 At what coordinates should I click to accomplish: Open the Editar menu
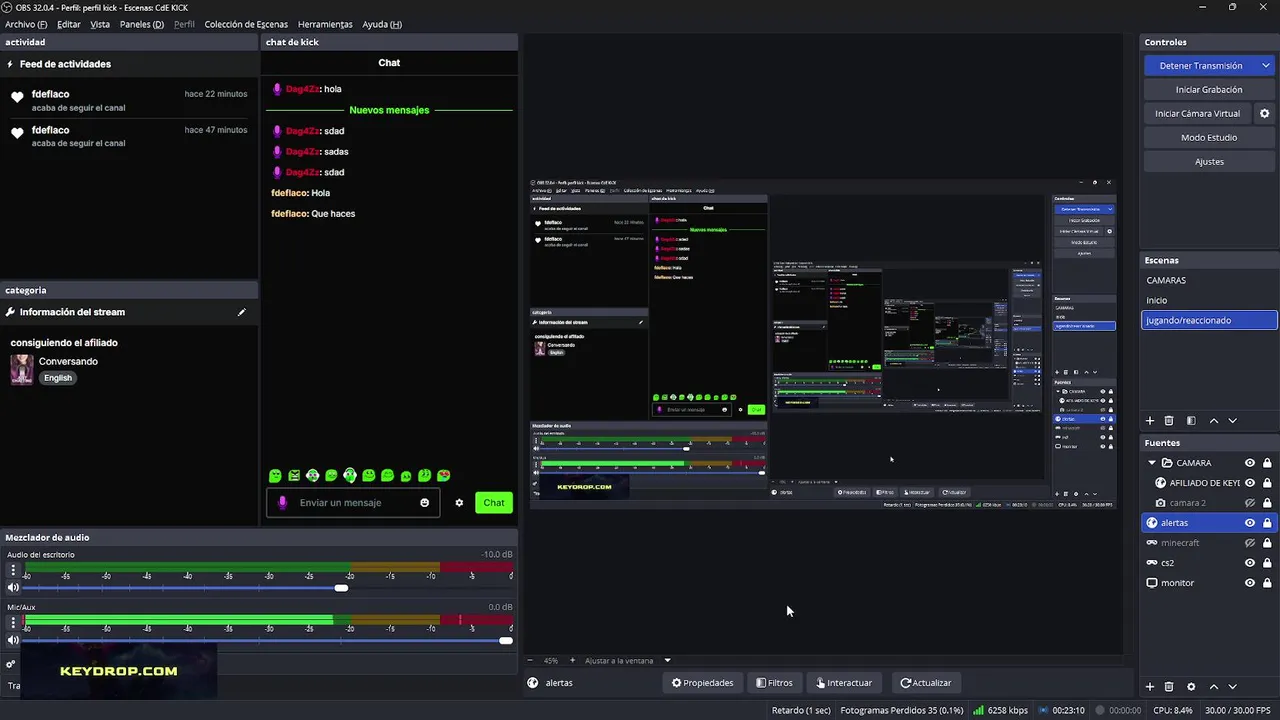click(69, 24)
